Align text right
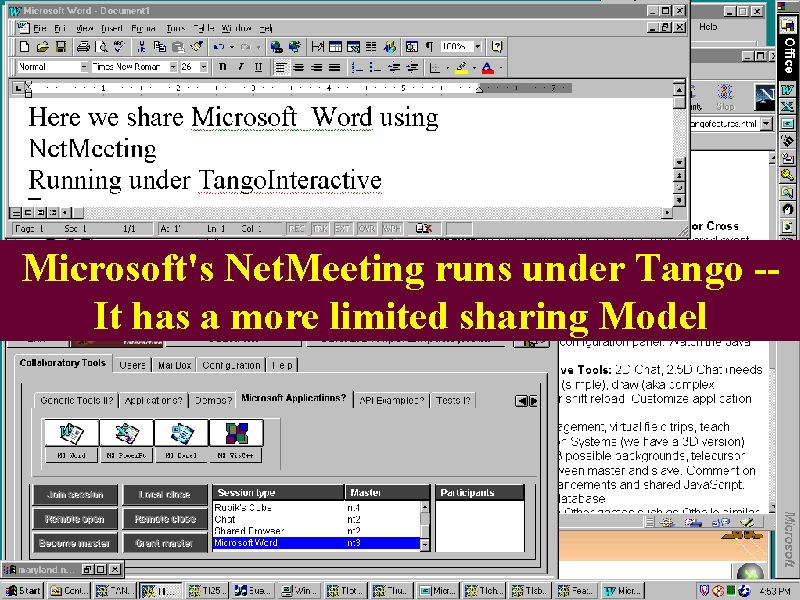 click(316, 67)
